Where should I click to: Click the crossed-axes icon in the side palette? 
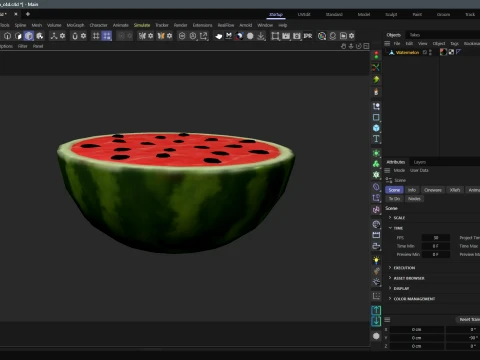pyautogui.click(x=376, y=68)
